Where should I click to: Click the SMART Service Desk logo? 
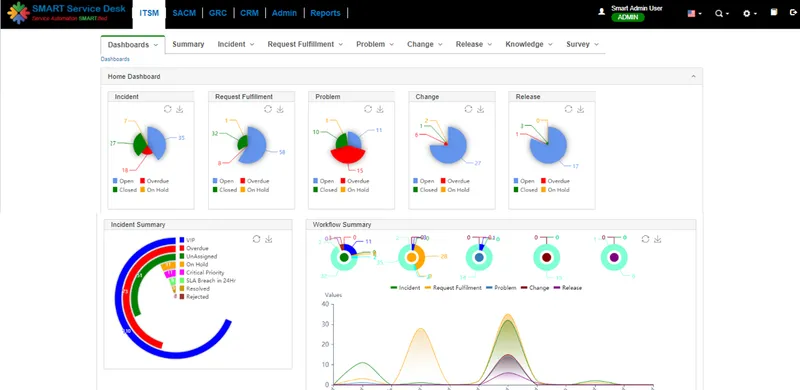pyautogui.click(x=66, y=13)
